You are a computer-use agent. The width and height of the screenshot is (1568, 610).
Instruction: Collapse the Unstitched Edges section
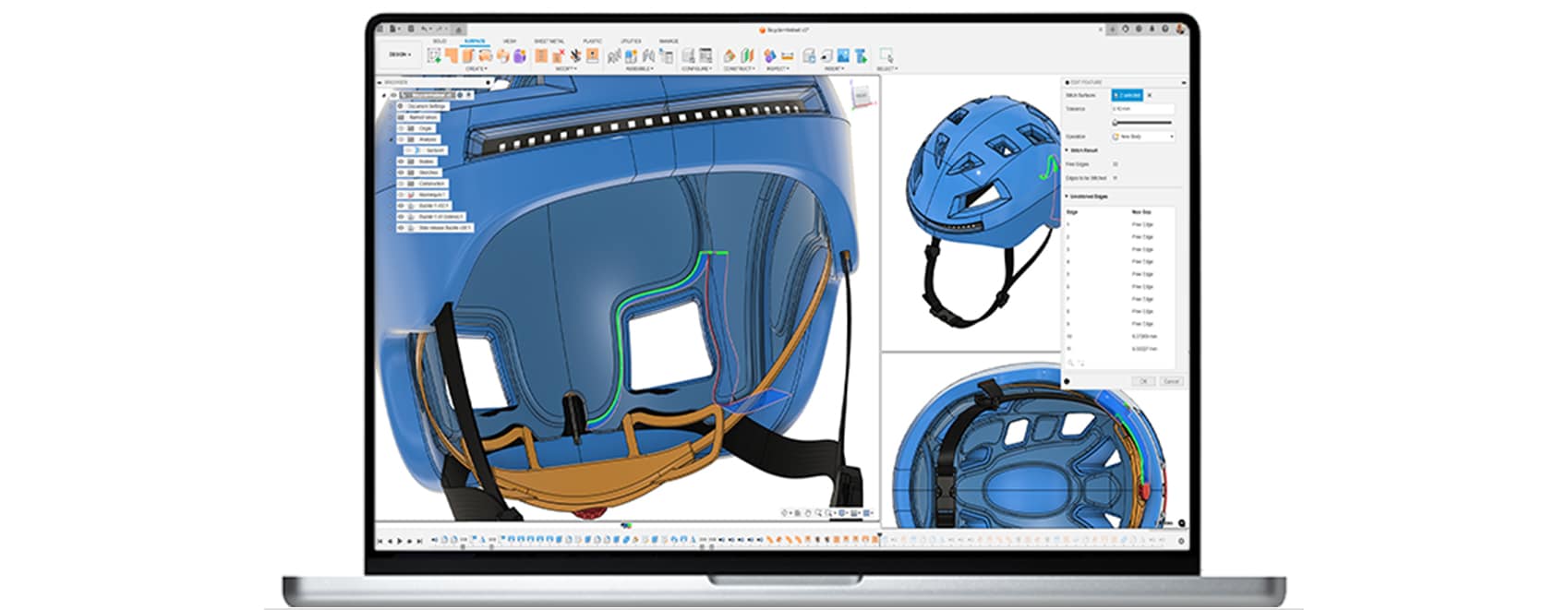1067,197
